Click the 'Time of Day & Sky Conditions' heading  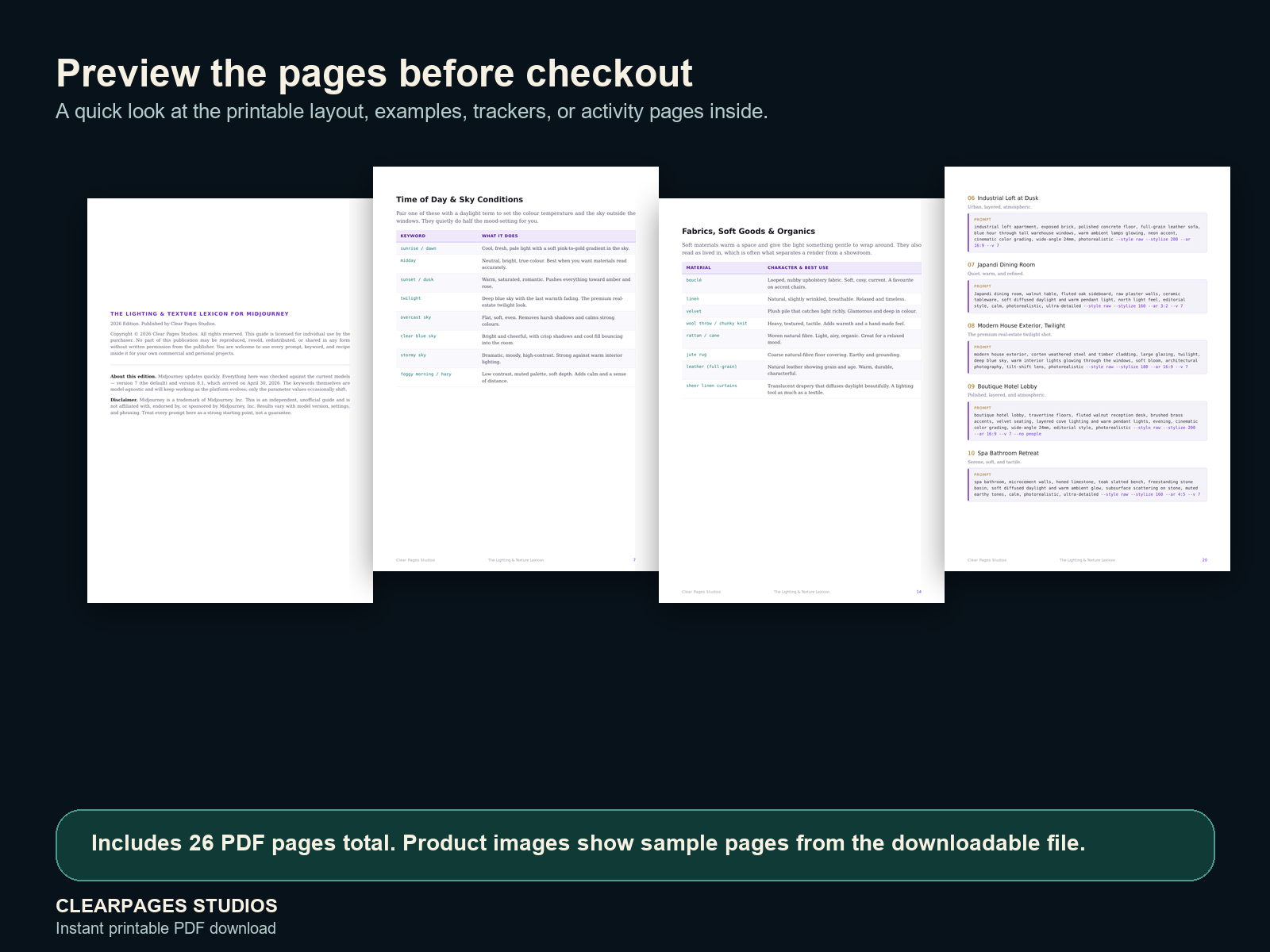coord(460,200)
